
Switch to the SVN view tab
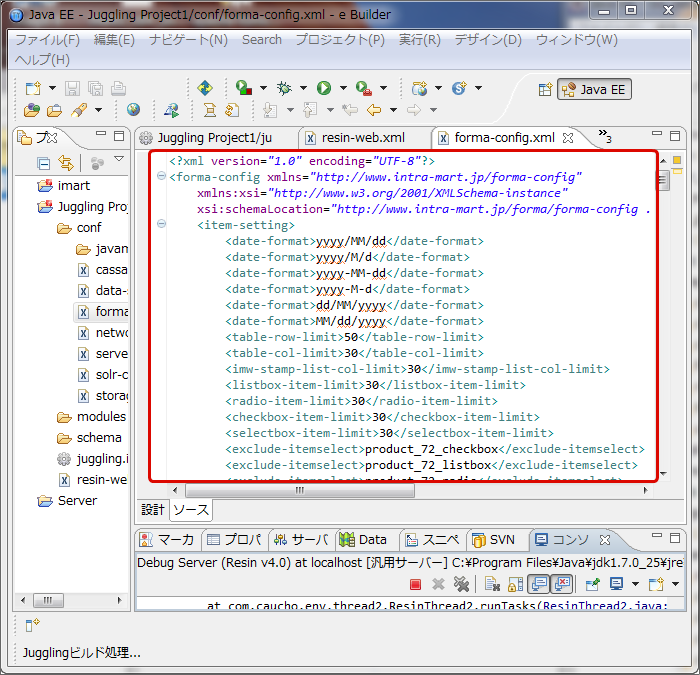coord(494,540)
